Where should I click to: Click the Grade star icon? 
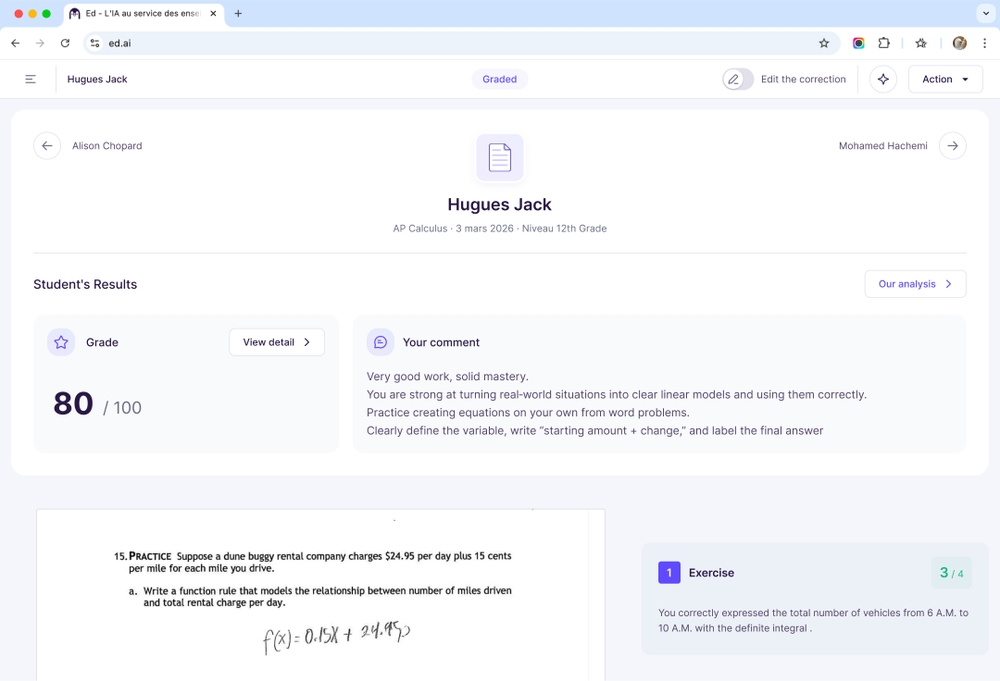(61, 342)
